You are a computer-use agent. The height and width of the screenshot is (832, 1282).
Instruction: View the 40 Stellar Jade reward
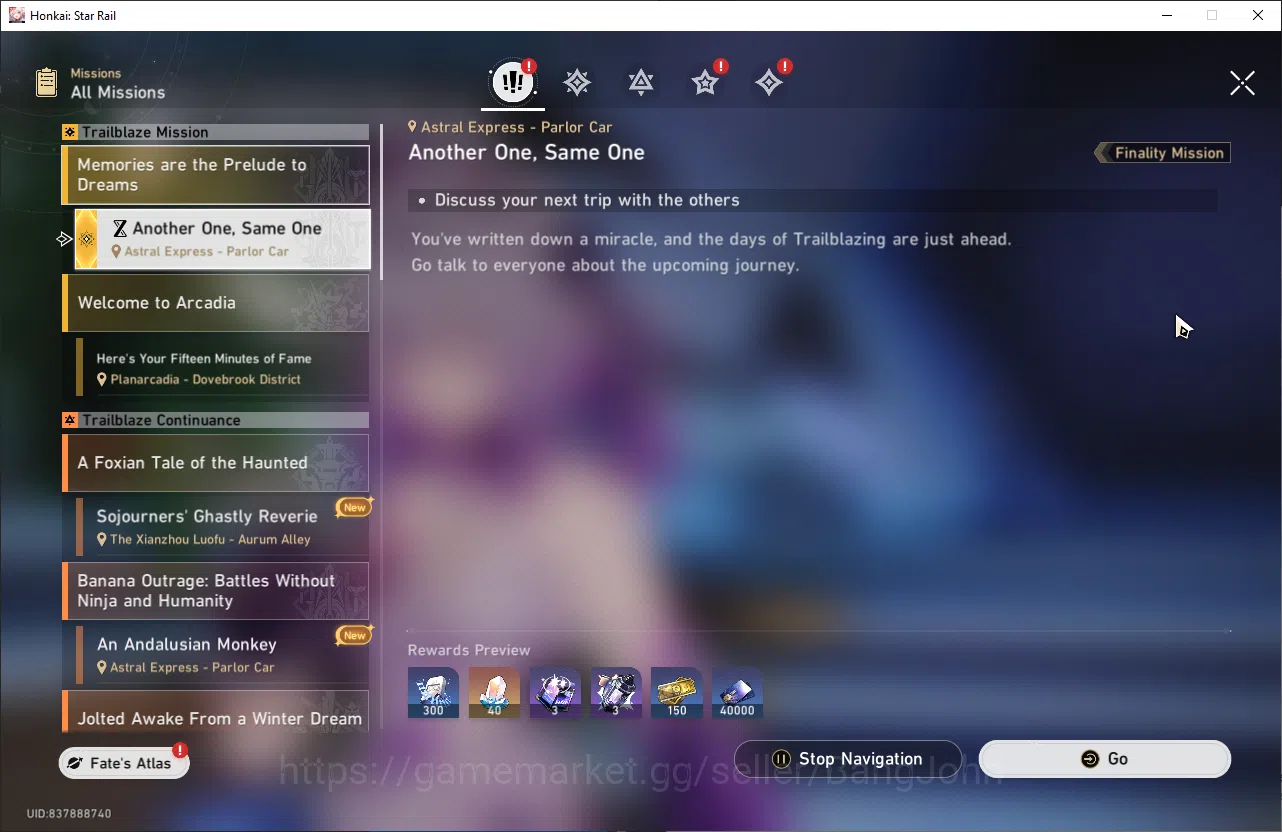coord(494,693)
